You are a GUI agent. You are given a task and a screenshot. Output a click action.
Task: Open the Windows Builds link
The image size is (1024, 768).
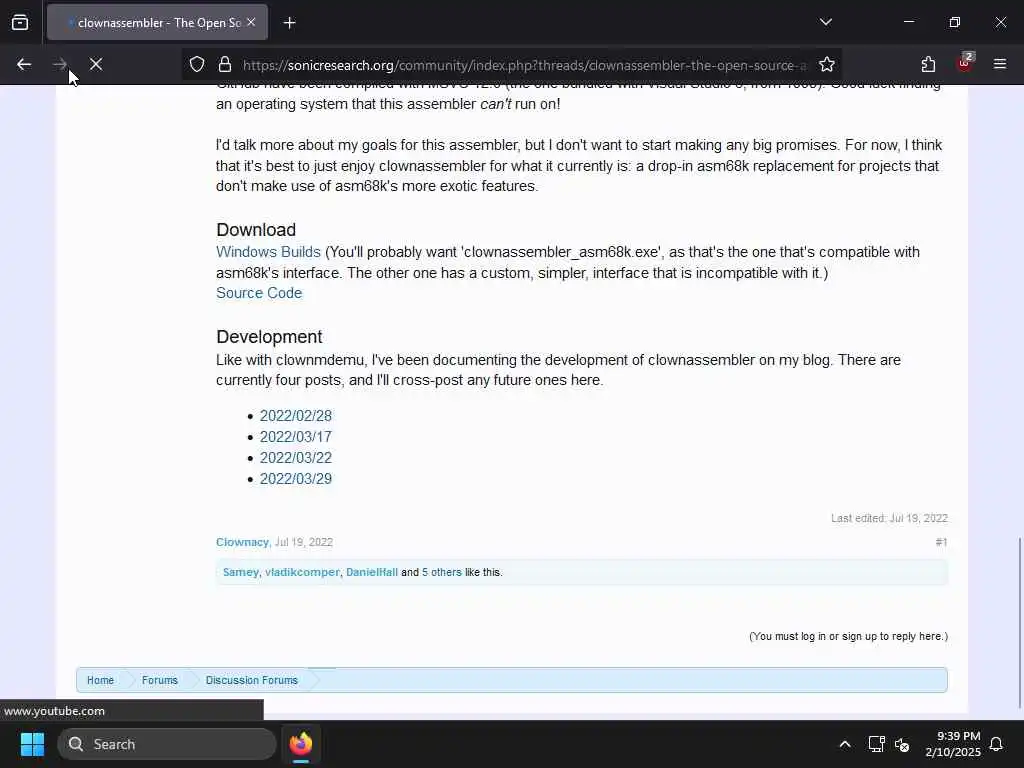268,252
